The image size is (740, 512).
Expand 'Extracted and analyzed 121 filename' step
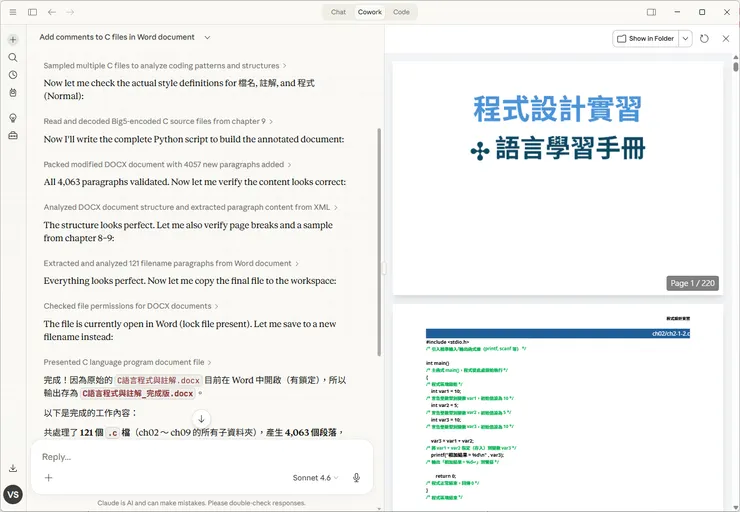click(171, 263)
